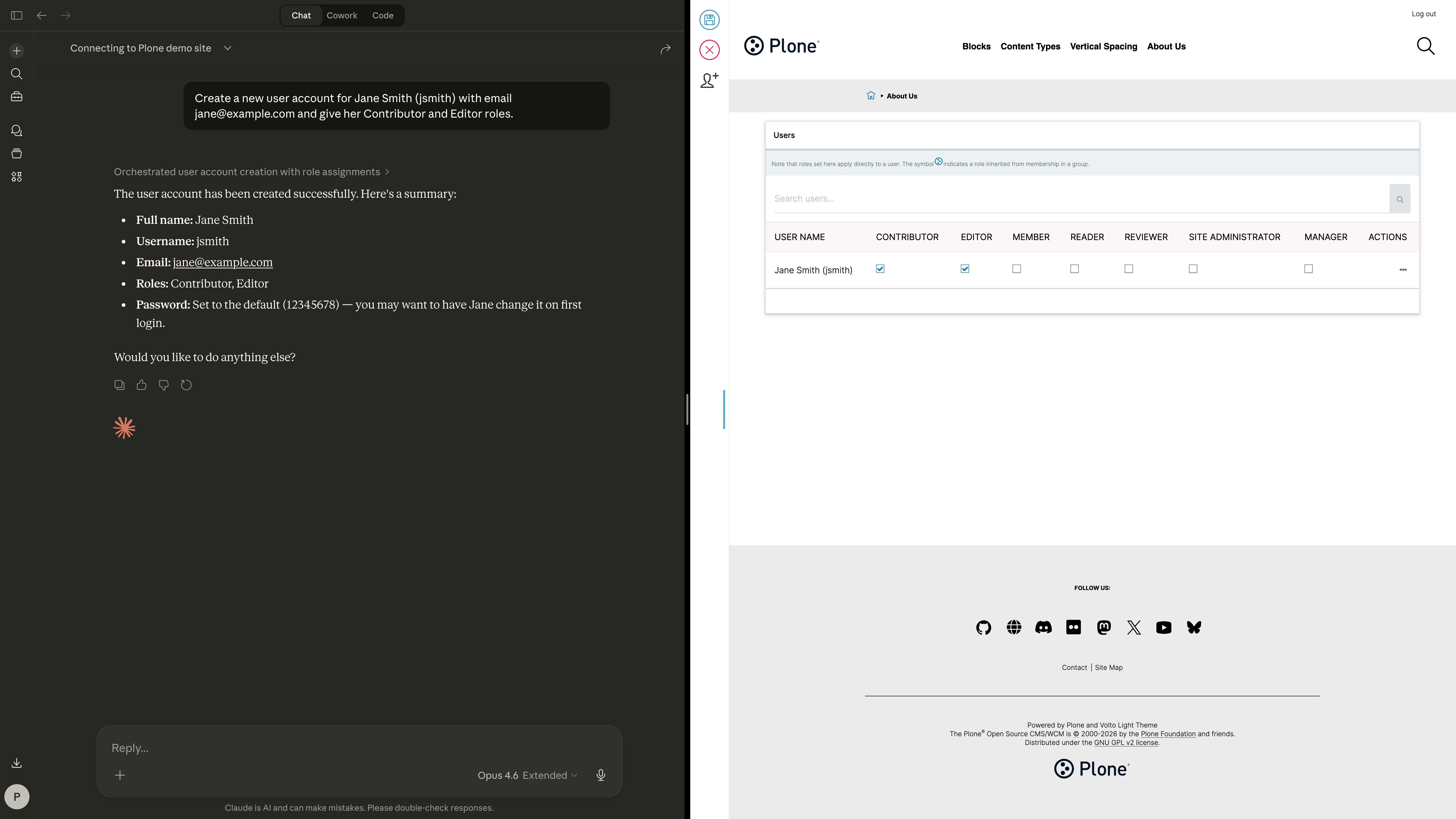1456x819 pixels.
Task: Enable Reviewer role for Jane Smith
Action: tap(1129, 269)
